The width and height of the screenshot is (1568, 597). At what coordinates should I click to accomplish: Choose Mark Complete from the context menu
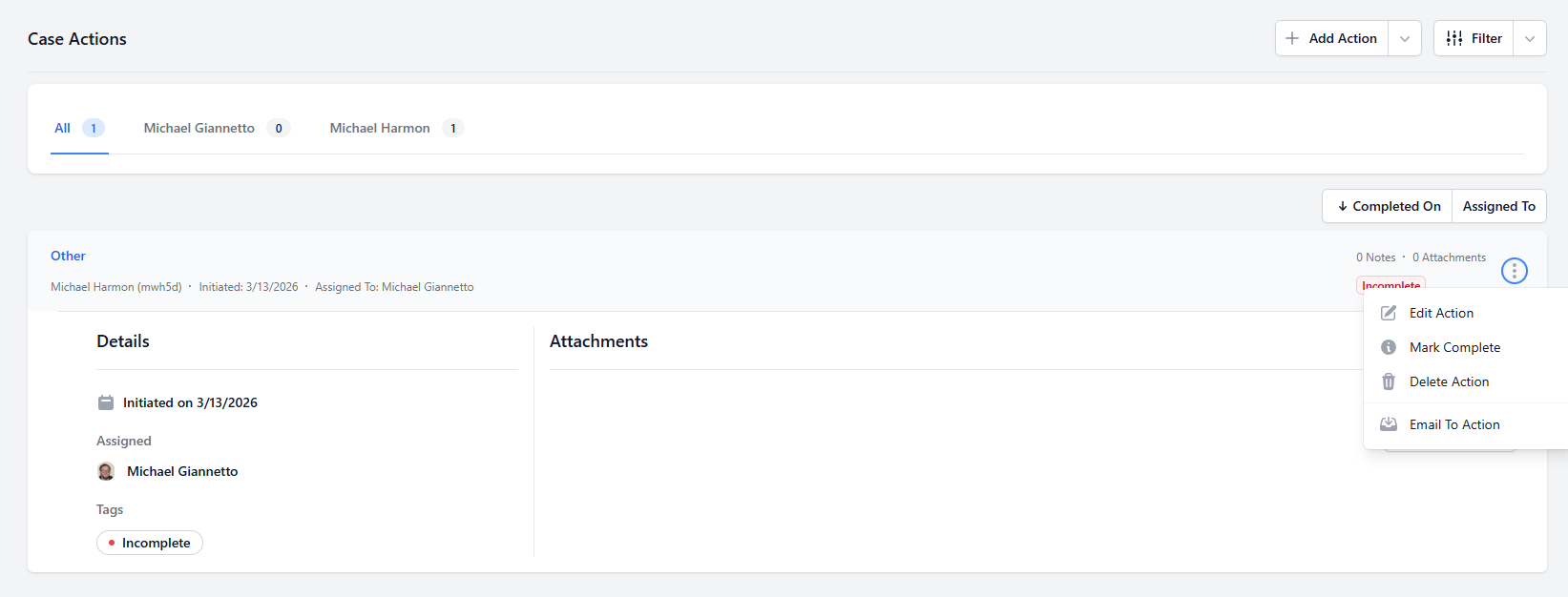(x=1454, y=346)
